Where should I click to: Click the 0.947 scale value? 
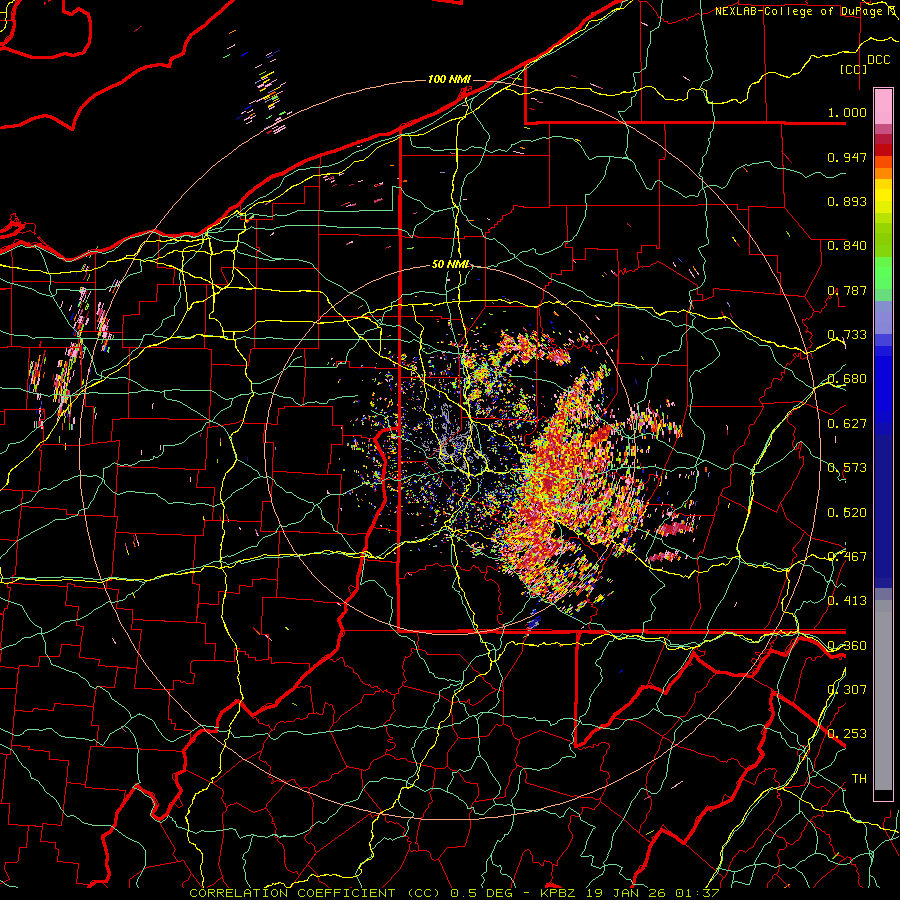(x=847, y=157)
